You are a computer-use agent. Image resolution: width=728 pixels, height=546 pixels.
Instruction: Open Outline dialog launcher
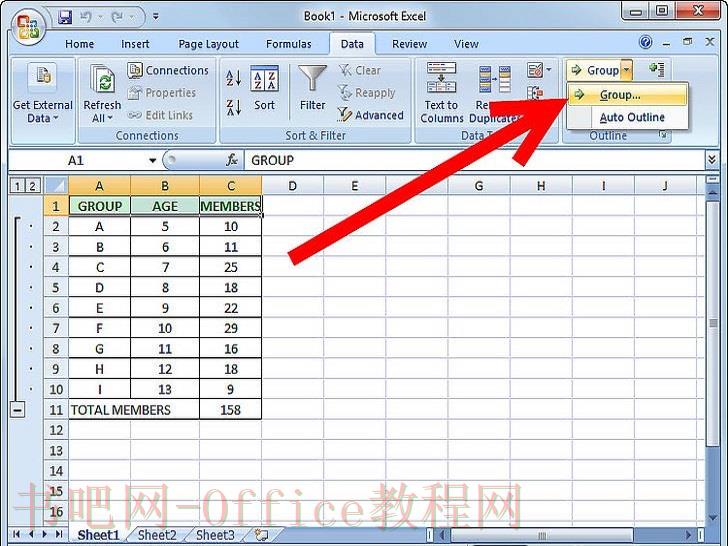pyautogui.click(x=663, y=135)
